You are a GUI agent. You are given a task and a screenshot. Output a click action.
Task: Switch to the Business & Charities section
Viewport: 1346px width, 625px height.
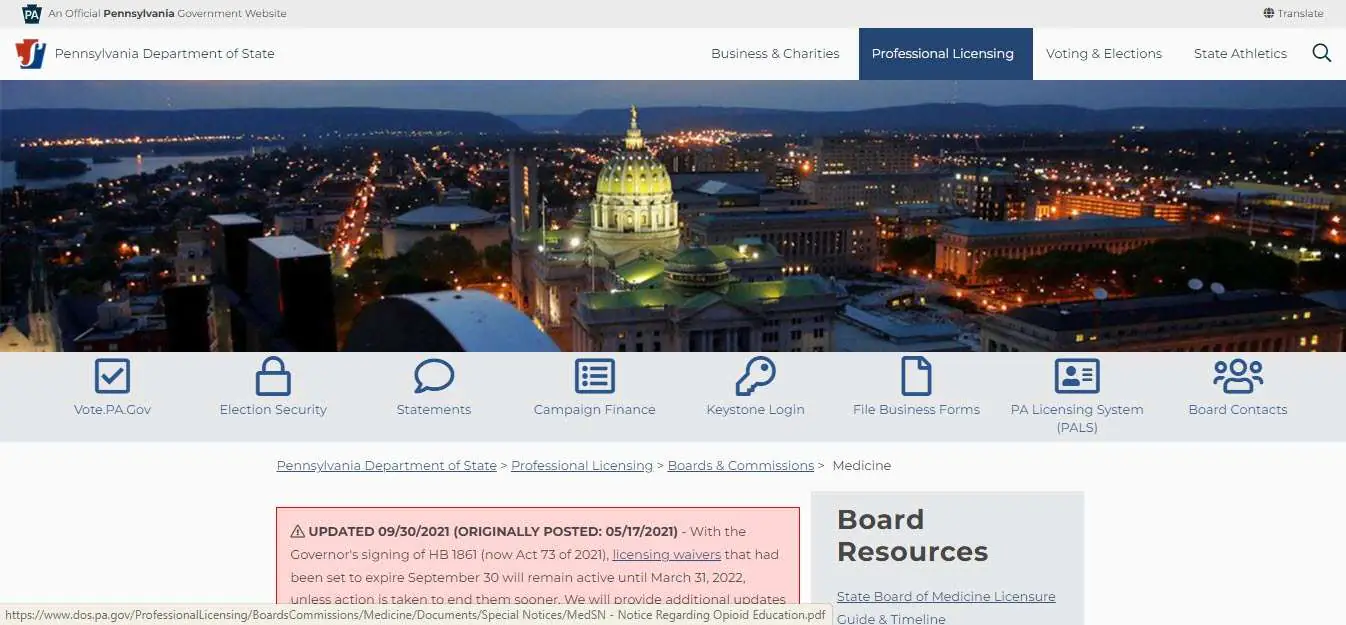pos(775,54)
